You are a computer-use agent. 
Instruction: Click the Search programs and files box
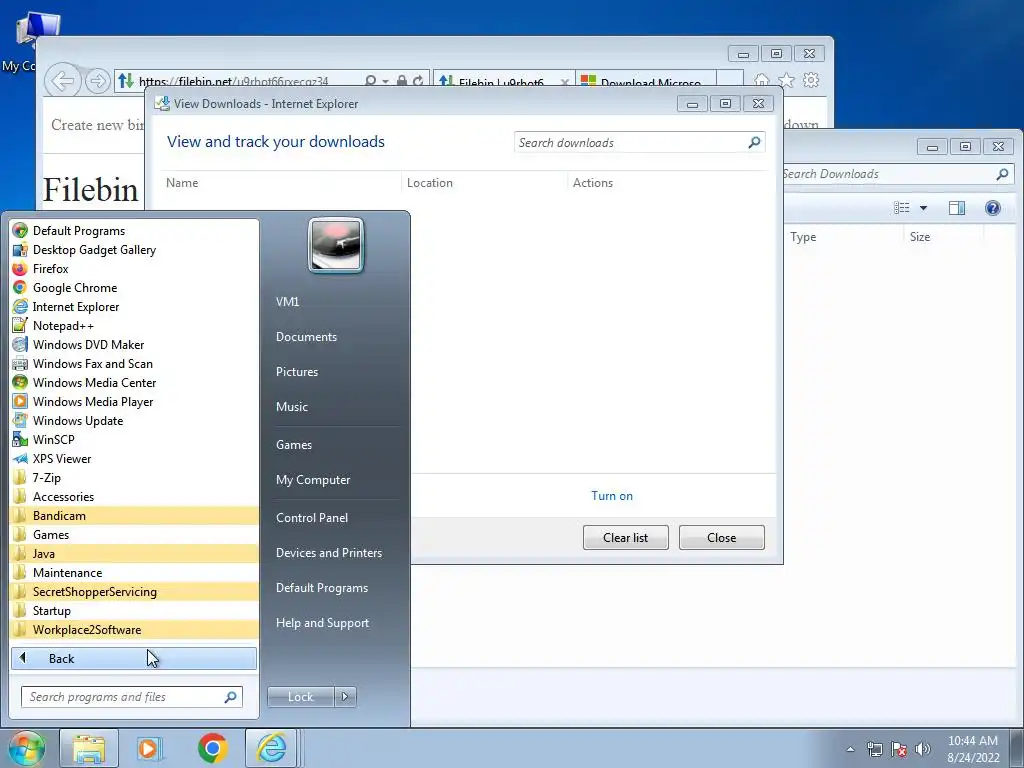point(132,697)
